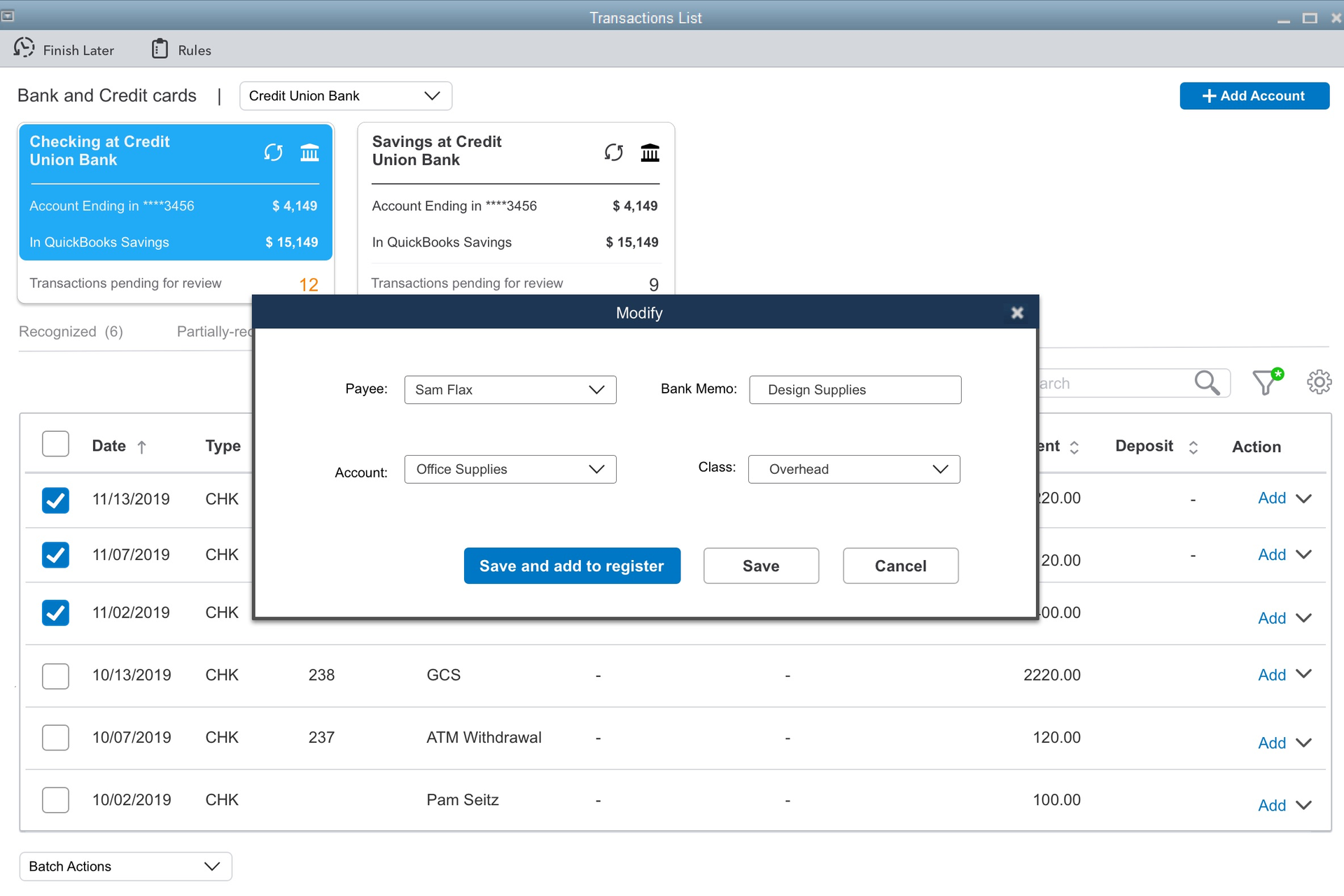The height and width of the screenshot is (896, 1344).
Task: Click the search magnifier icon
Action: pyautogui.click(x=1207, y=382)
